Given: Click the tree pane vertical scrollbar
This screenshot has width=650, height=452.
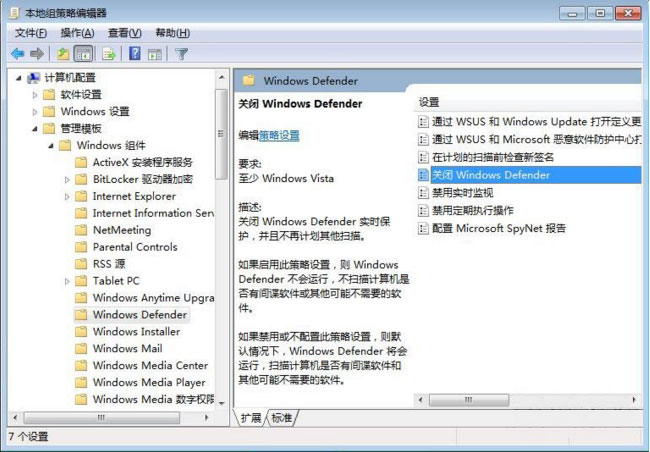Looking at the screenshot, I should pos(222,250).
